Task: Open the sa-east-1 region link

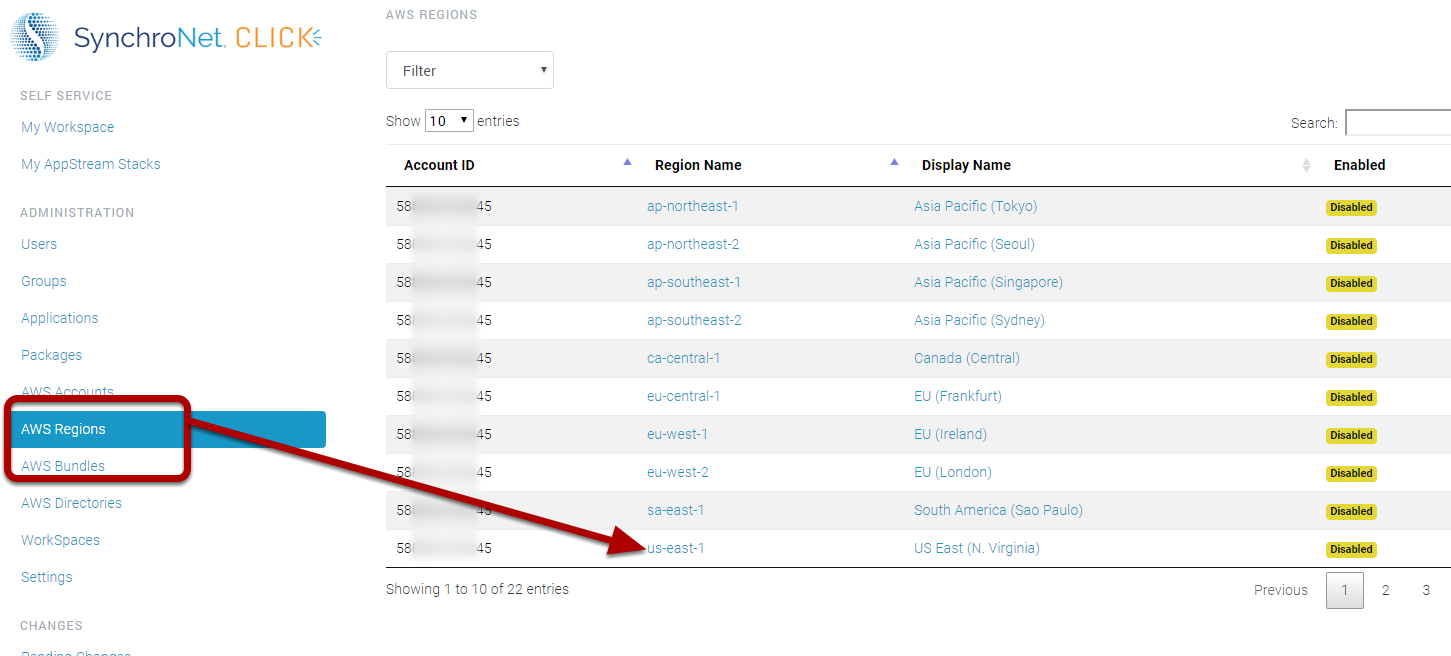Action: pos(676,510)
